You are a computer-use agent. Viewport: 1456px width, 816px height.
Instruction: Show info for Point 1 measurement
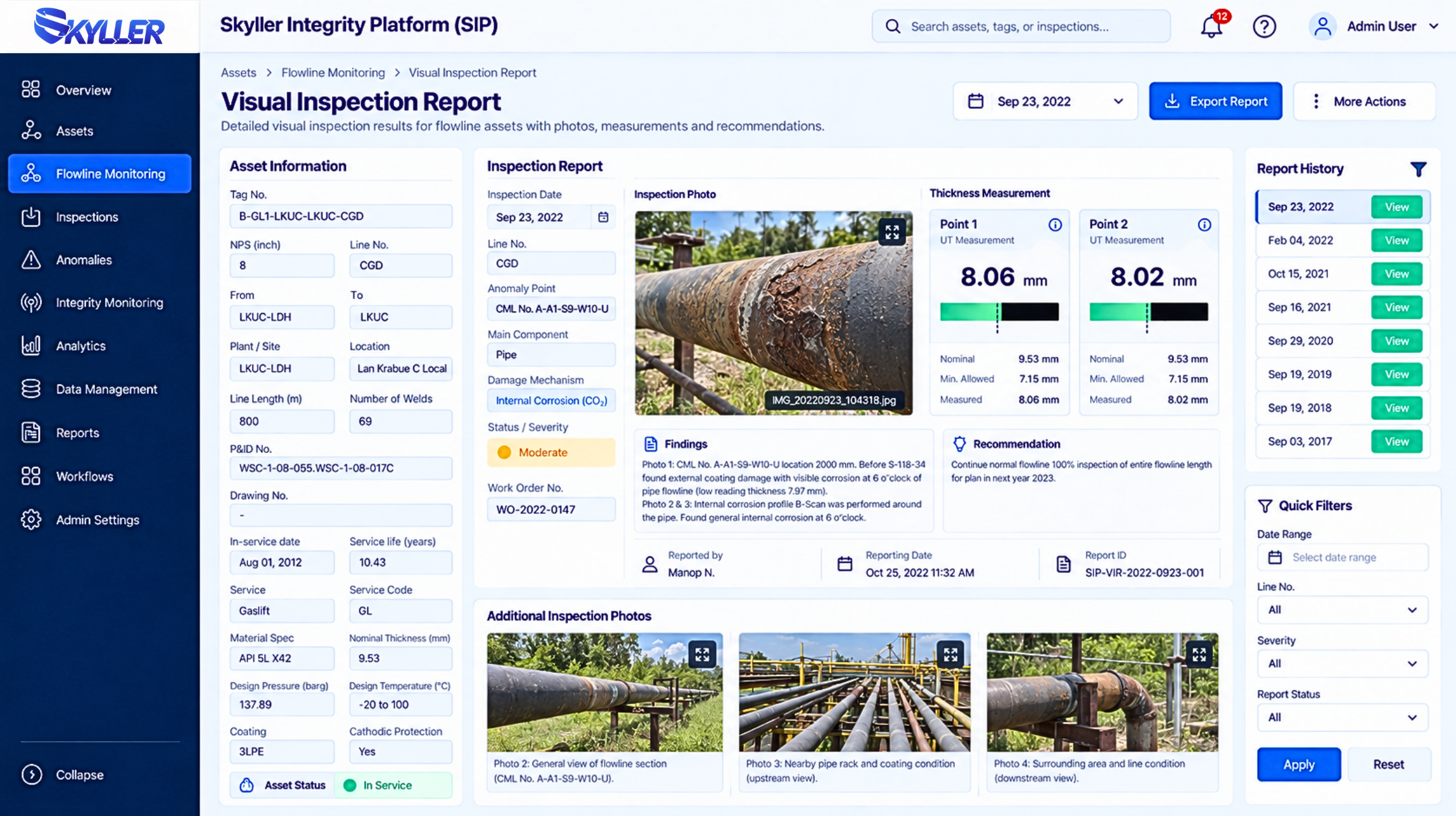coord(1055,224)
